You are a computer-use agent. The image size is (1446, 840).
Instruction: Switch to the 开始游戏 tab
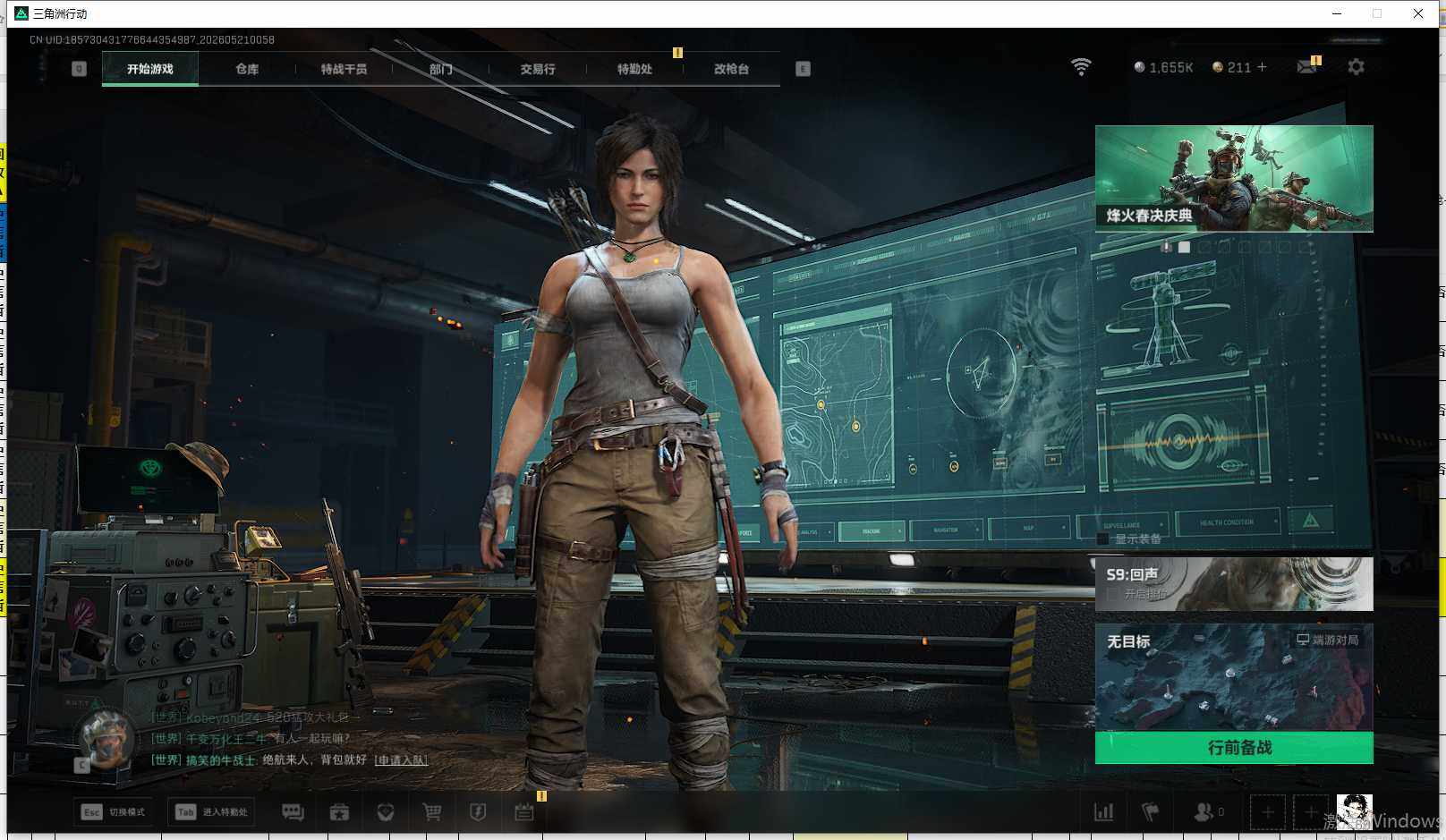(x=150, y=69)
